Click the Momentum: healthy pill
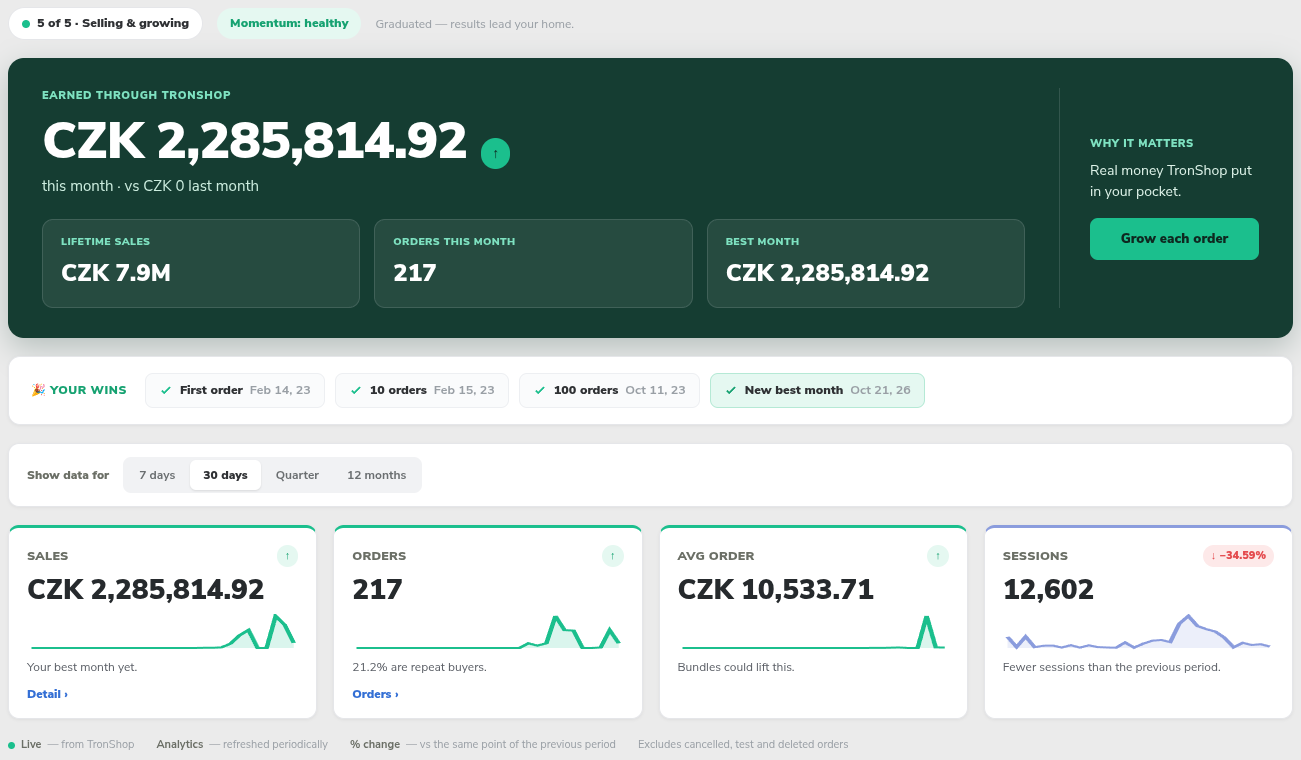The width and height of the screenshot is (1301, 760). point(289,23)
